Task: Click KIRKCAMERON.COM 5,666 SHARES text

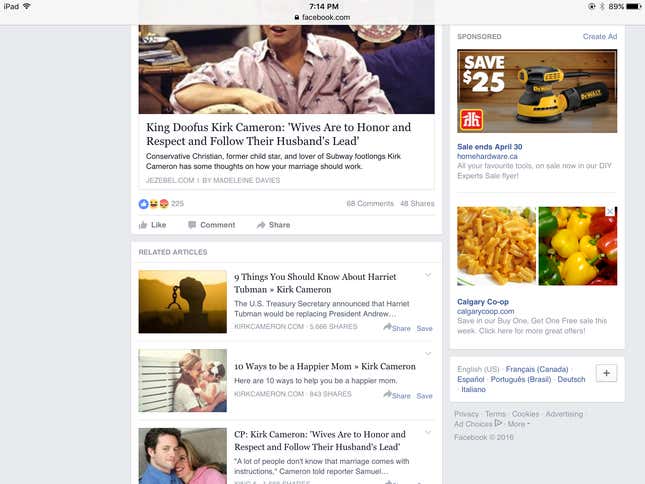Action: pos(296,327)
